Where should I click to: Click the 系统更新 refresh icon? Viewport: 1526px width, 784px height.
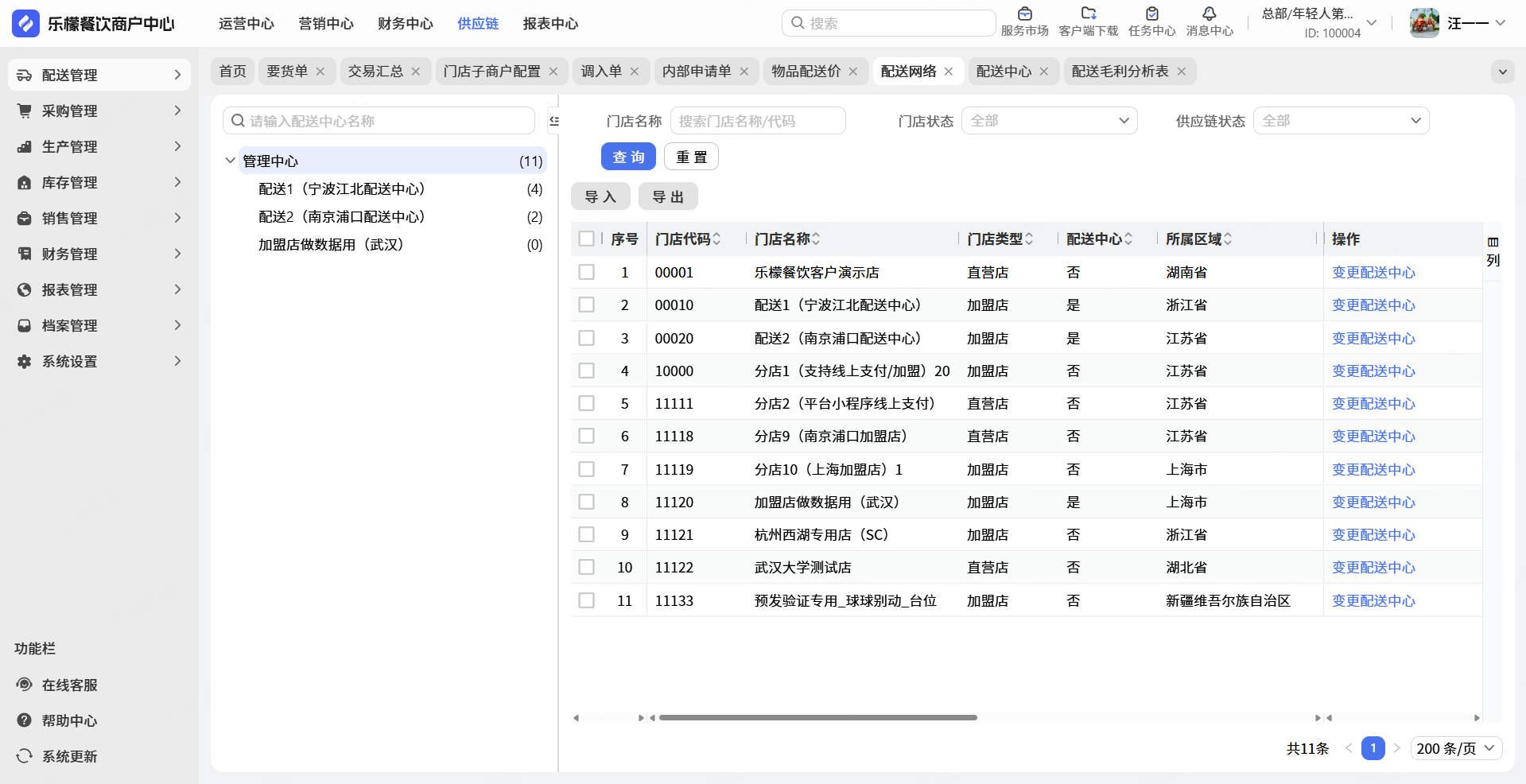(25, 756)
